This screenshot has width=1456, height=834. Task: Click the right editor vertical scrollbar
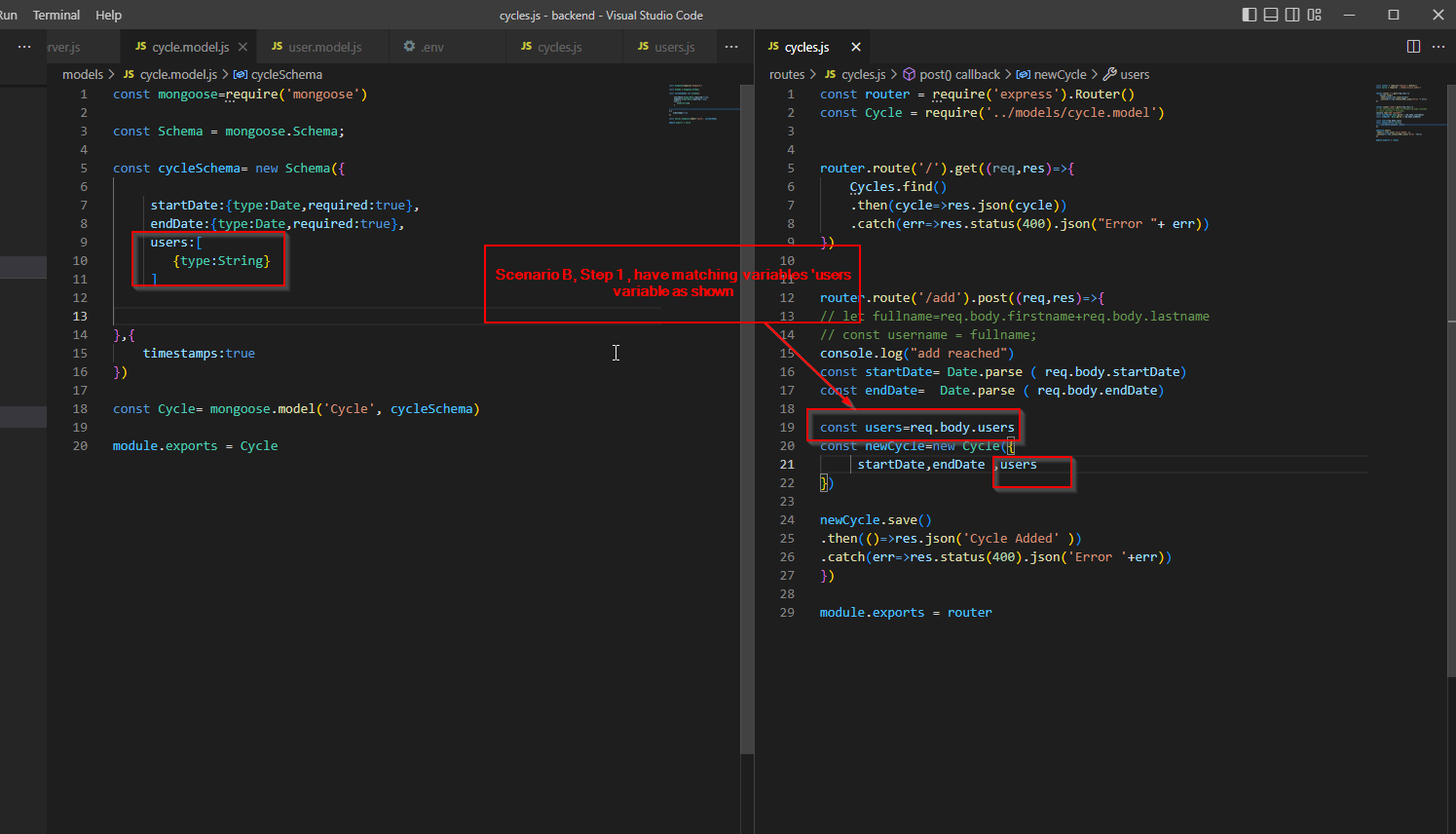[1451, 380]
